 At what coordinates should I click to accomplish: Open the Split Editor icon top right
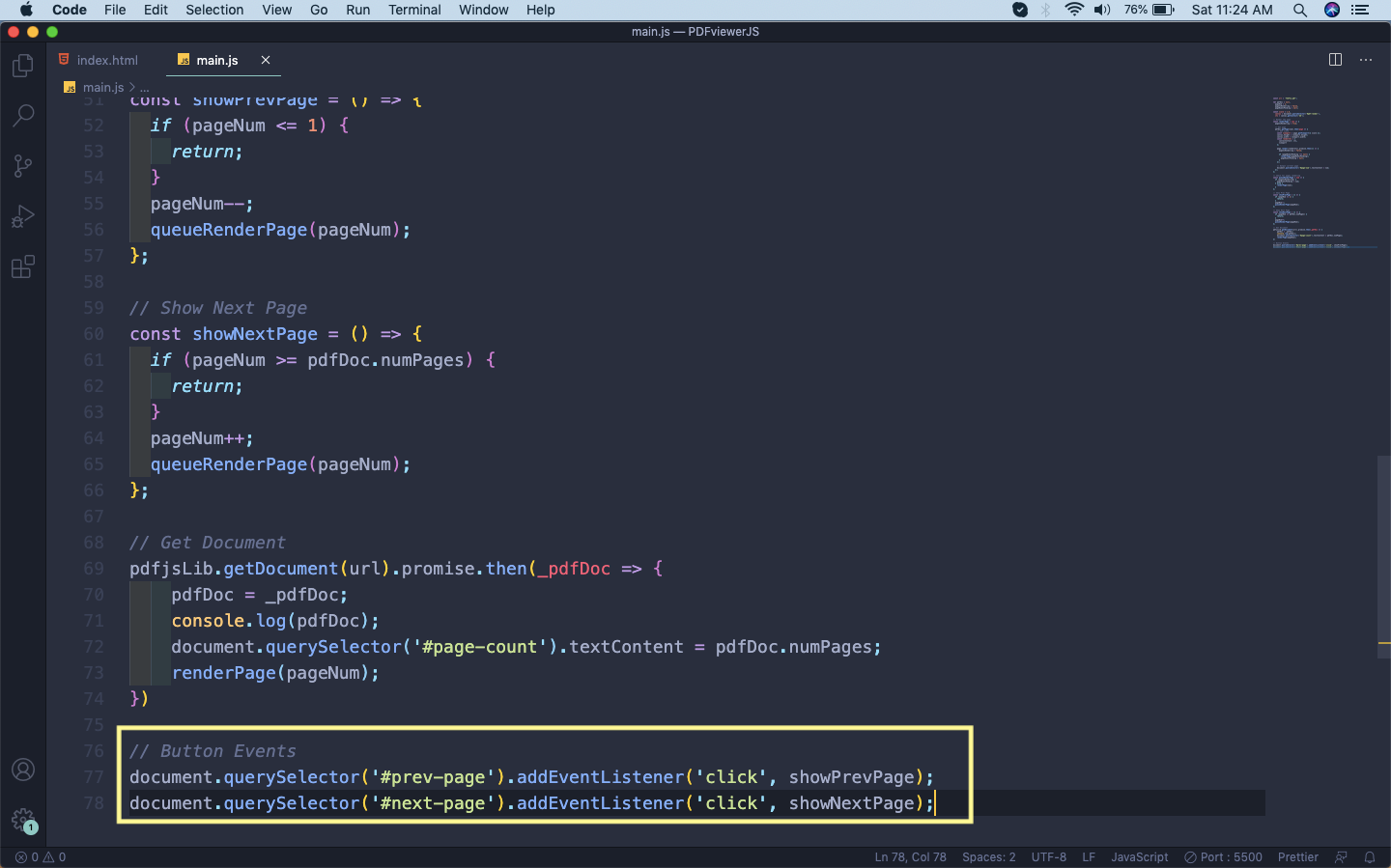(x=1334, y=59)
